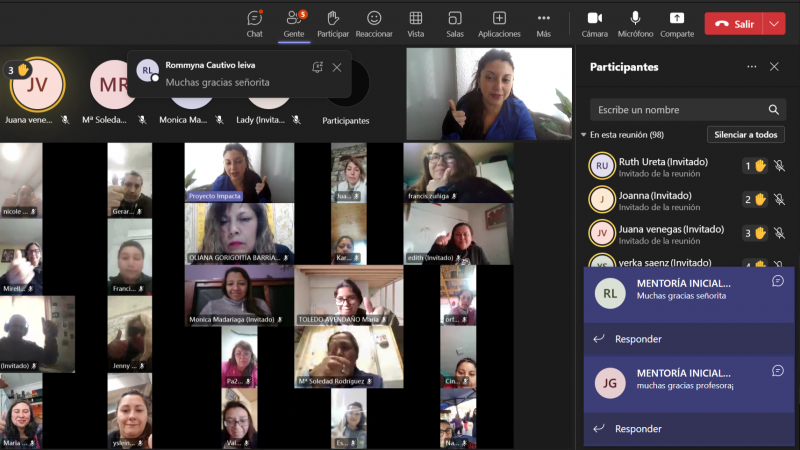
Task: Open the Aplicaciones menu
Action: tap(499, 23)
